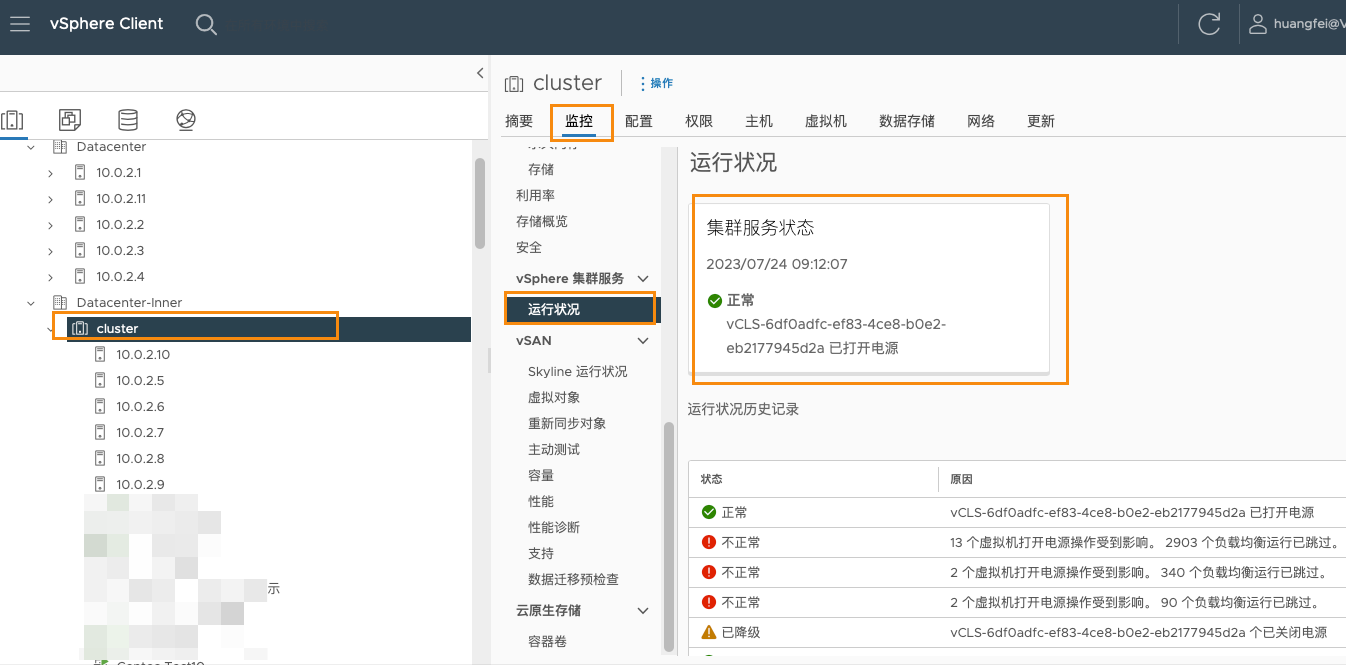1346x665 pixels.
Task: Collapse the Datacenter tree node
Action: pos(31,147)
